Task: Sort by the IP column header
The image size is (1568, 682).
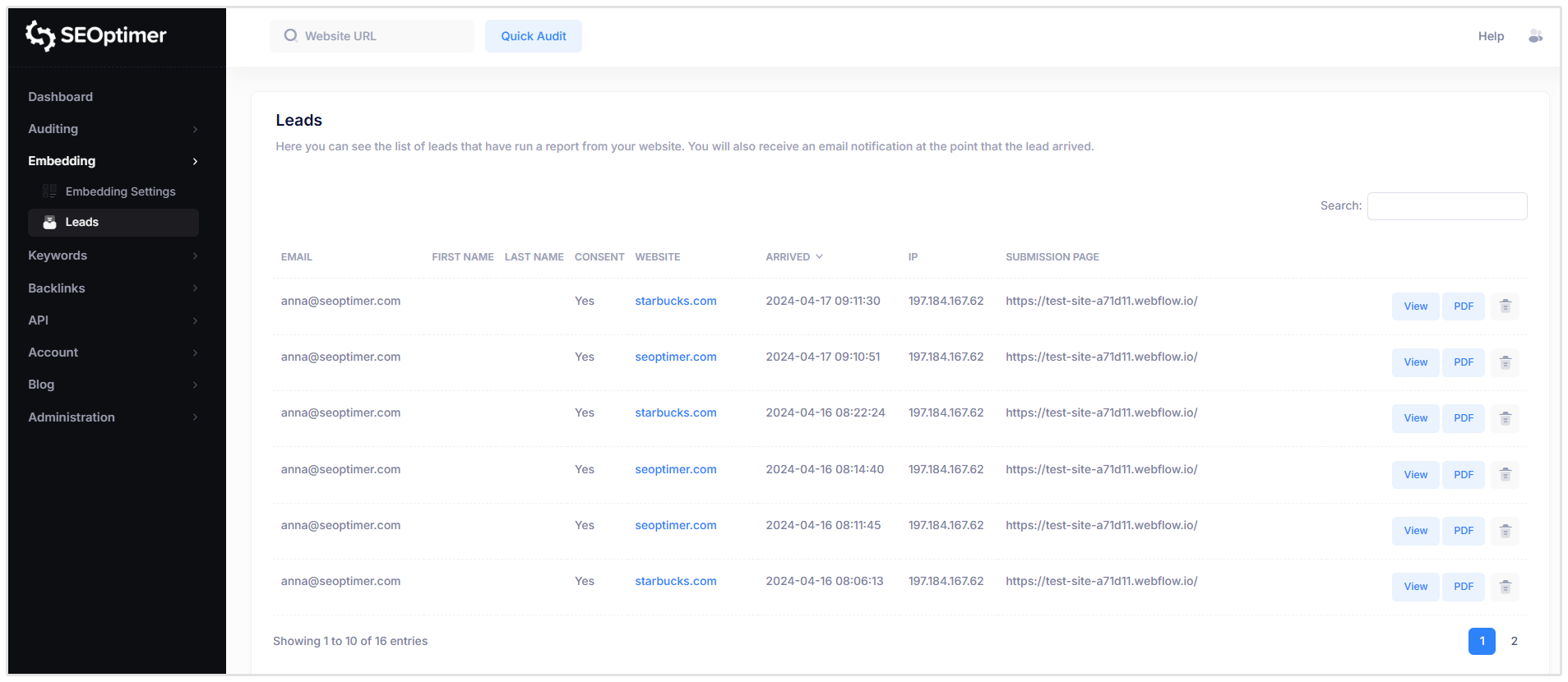Action: 913,257
